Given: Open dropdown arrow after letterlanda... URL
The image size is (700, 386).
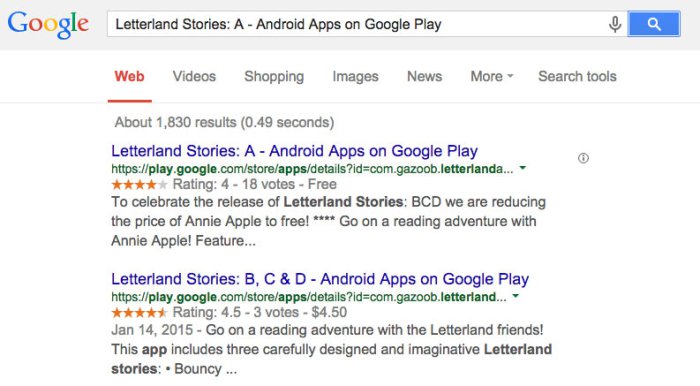Looking at the screenshot, I should (522, 168).
